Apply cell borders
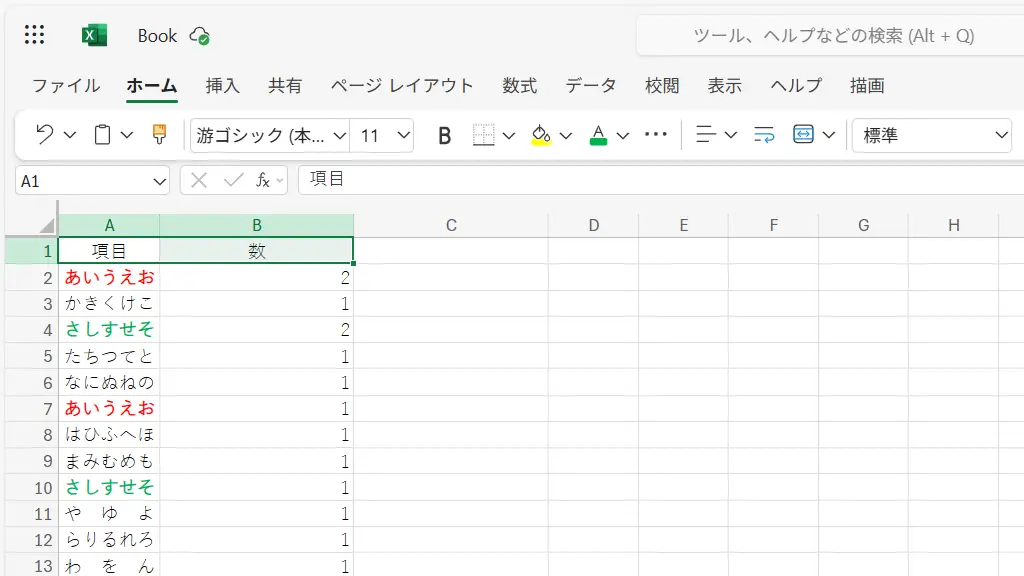 point(483,135)
